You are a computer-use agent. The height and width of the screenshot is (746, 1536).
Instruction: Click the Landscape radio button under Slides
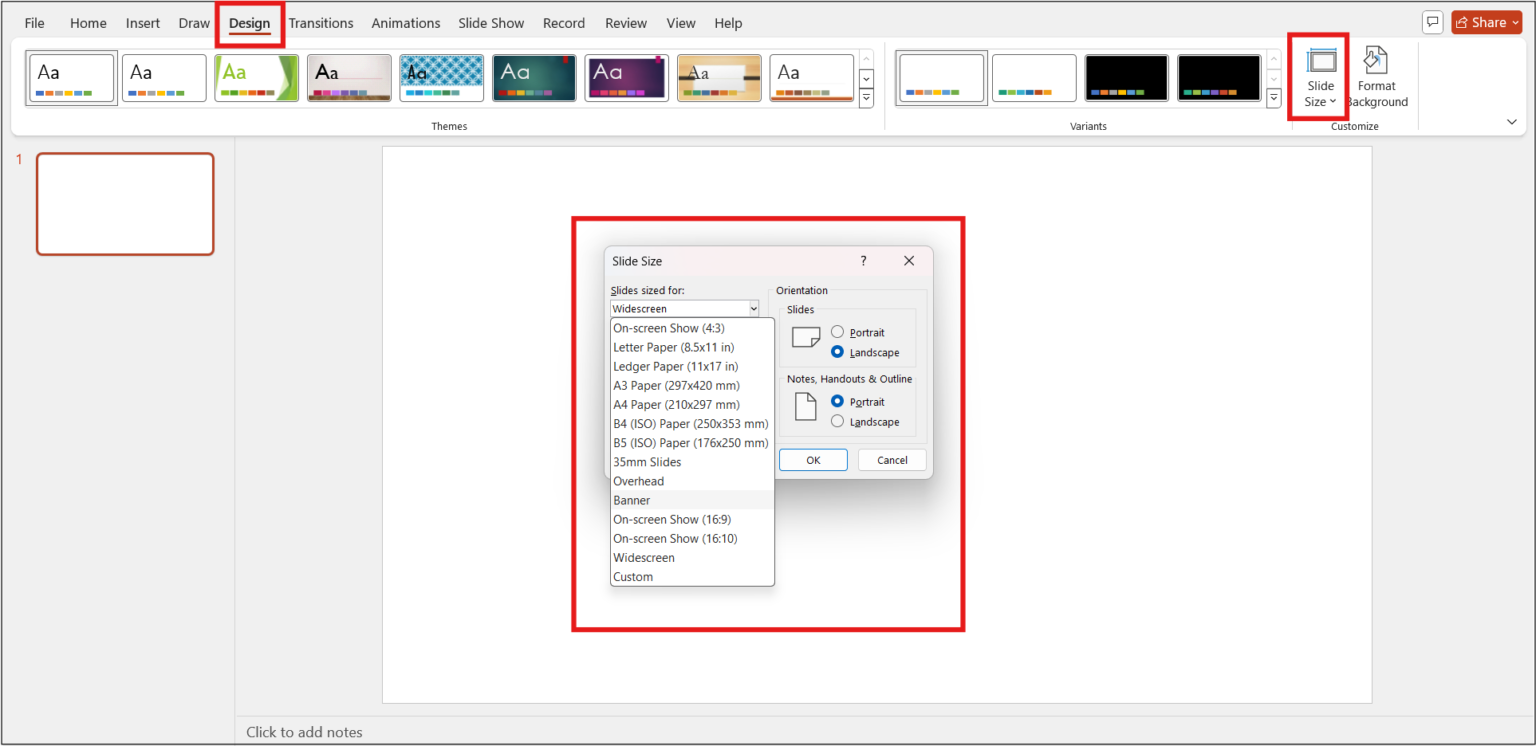pyautogui.click(x=837, y=352)
